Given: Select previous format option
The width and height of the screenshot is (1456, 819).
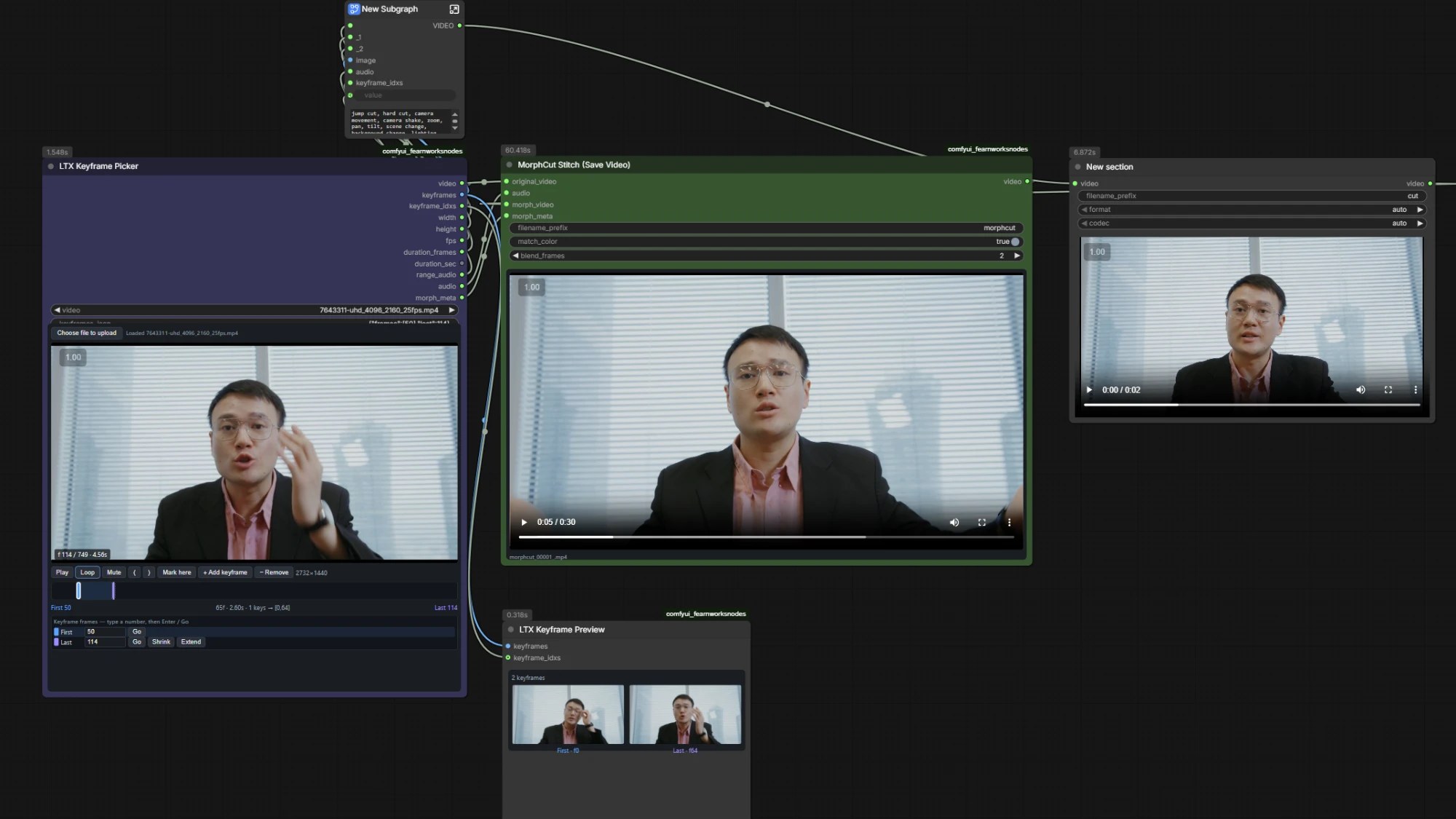Looking at the screenshot, I should point(1084,210).
